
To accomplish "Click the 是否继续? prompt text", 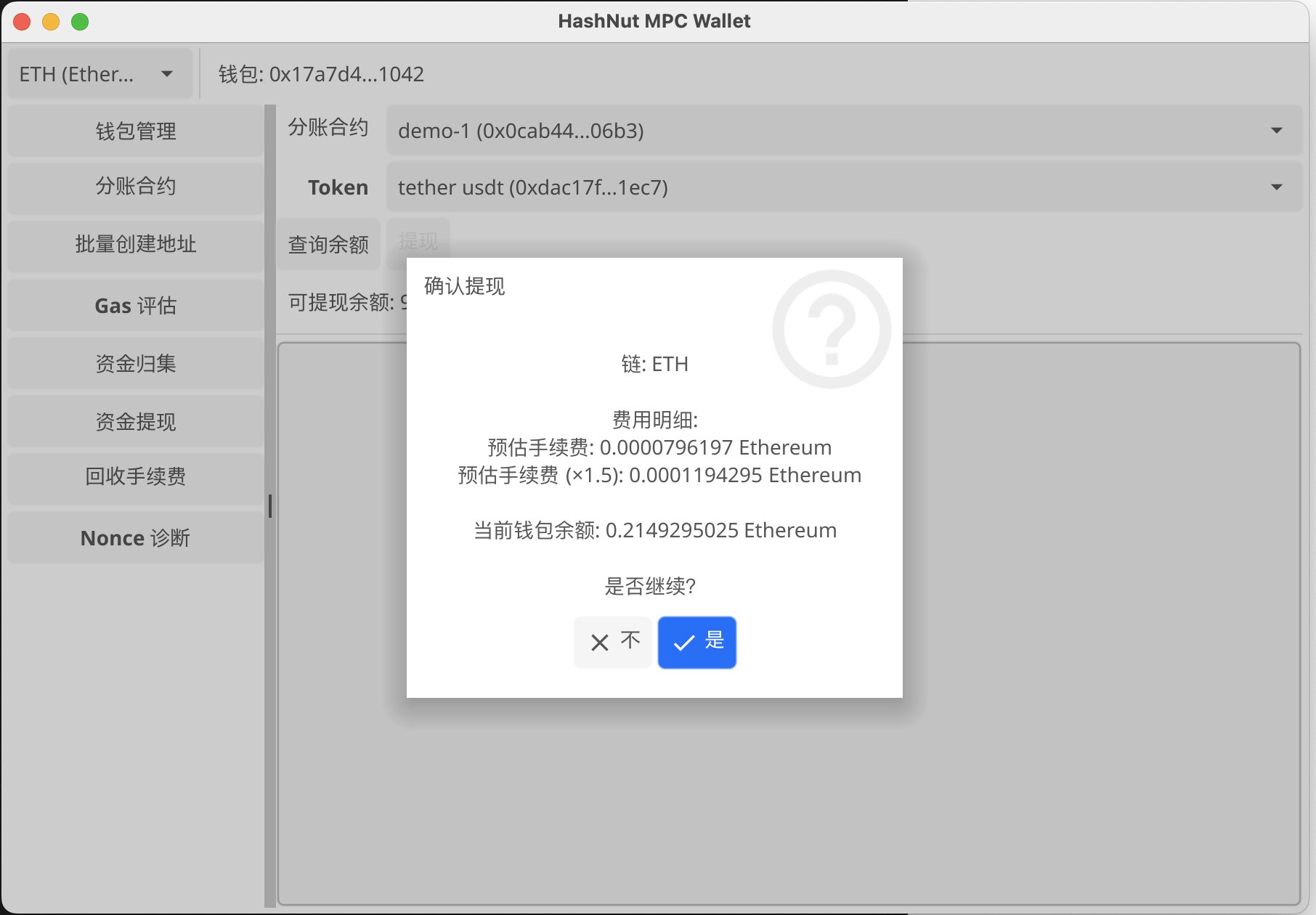I will (x=650, y=586).
